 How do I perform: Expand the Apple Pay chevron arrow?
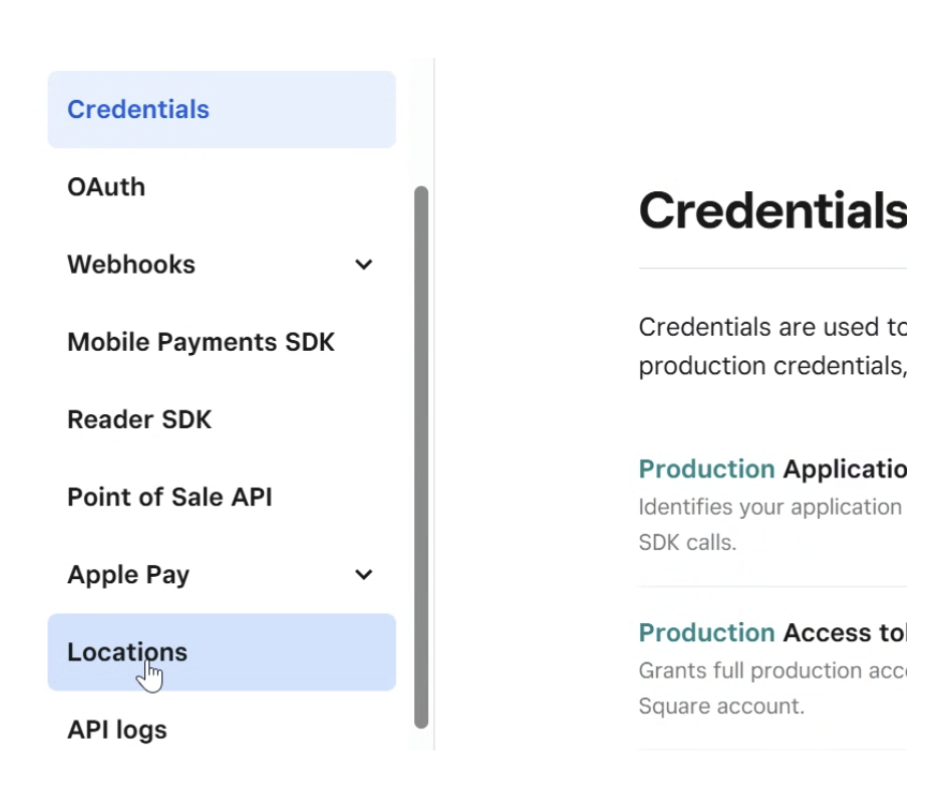pos(364,575)
